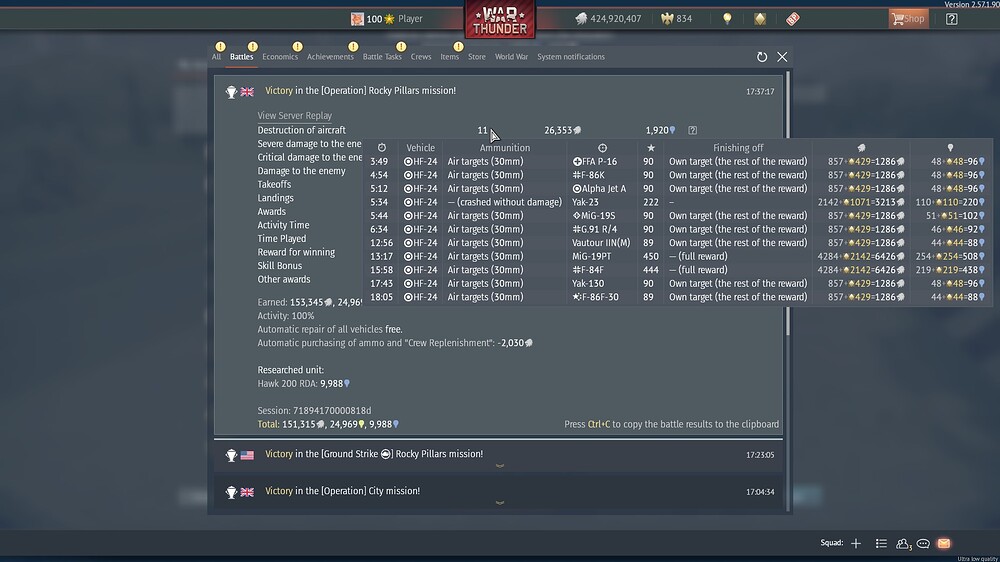Click the US flag on Ground Strike entry
The image size is (1000, 562).
[x=247, y=455]
